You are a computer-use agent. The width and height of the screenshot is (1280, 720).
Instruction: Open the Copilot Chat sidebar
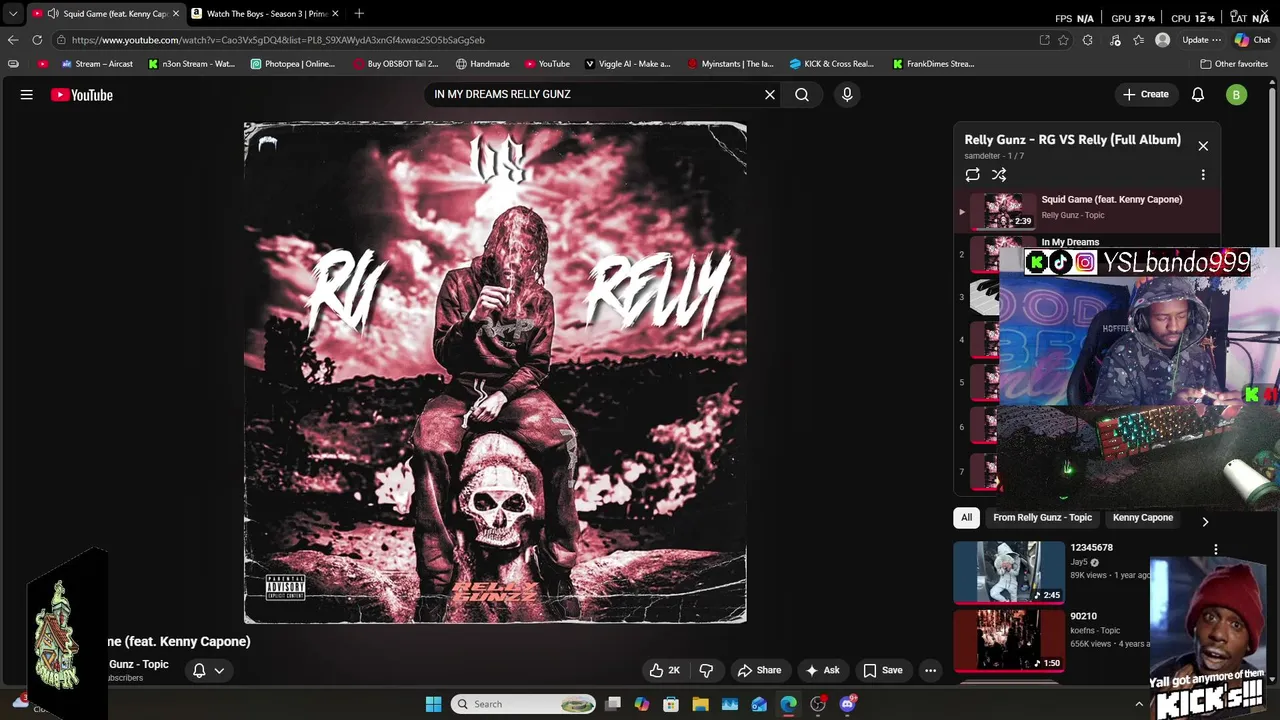click(x=1252, y=40)
